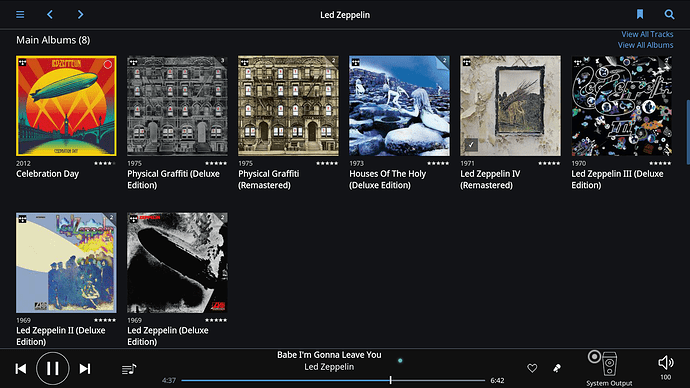Open the play queue icon
This screenshot has width=690, height=388.
129,369
